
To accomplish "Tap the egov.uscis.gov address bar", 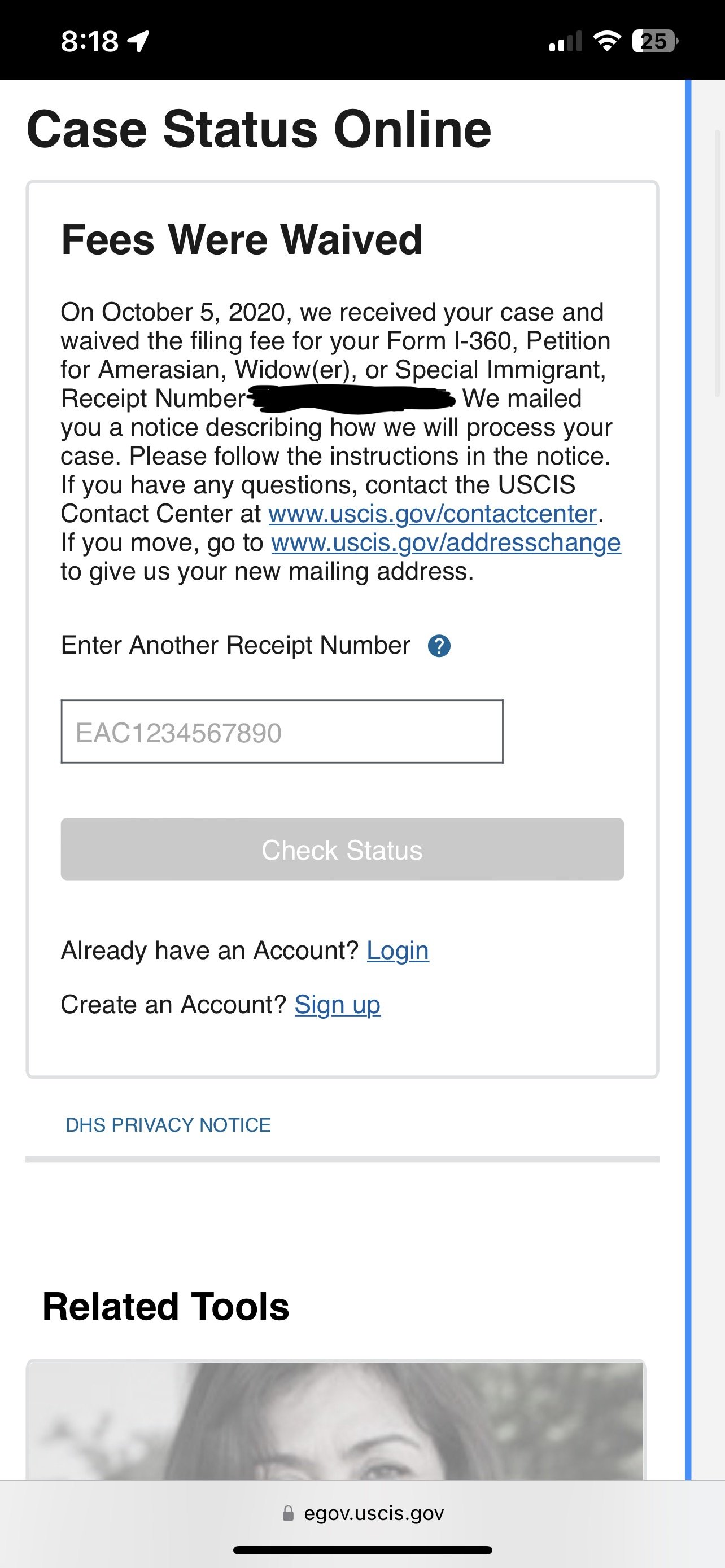I will [373, 1513].
